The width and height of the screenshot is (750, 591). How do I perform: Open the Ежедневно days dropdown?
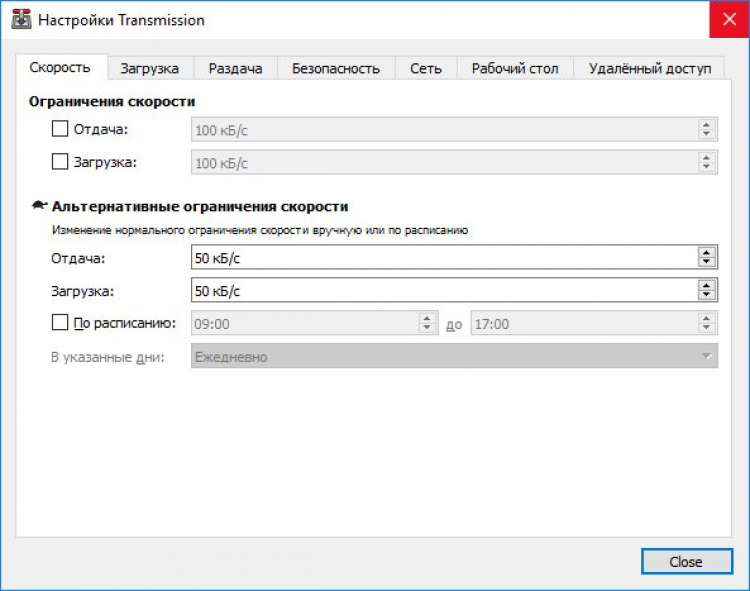coord(454,356)
